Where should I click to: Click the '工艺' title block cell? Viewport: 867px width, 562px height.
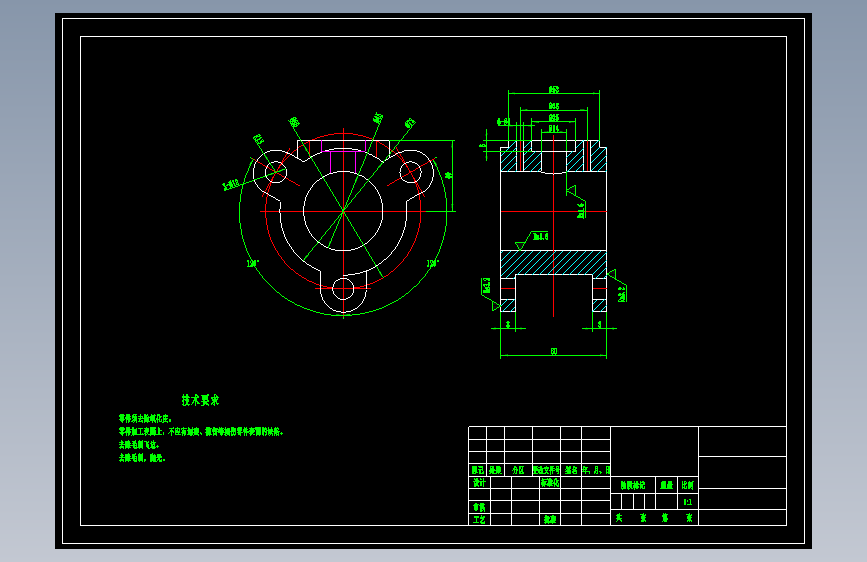pos(479,520)
